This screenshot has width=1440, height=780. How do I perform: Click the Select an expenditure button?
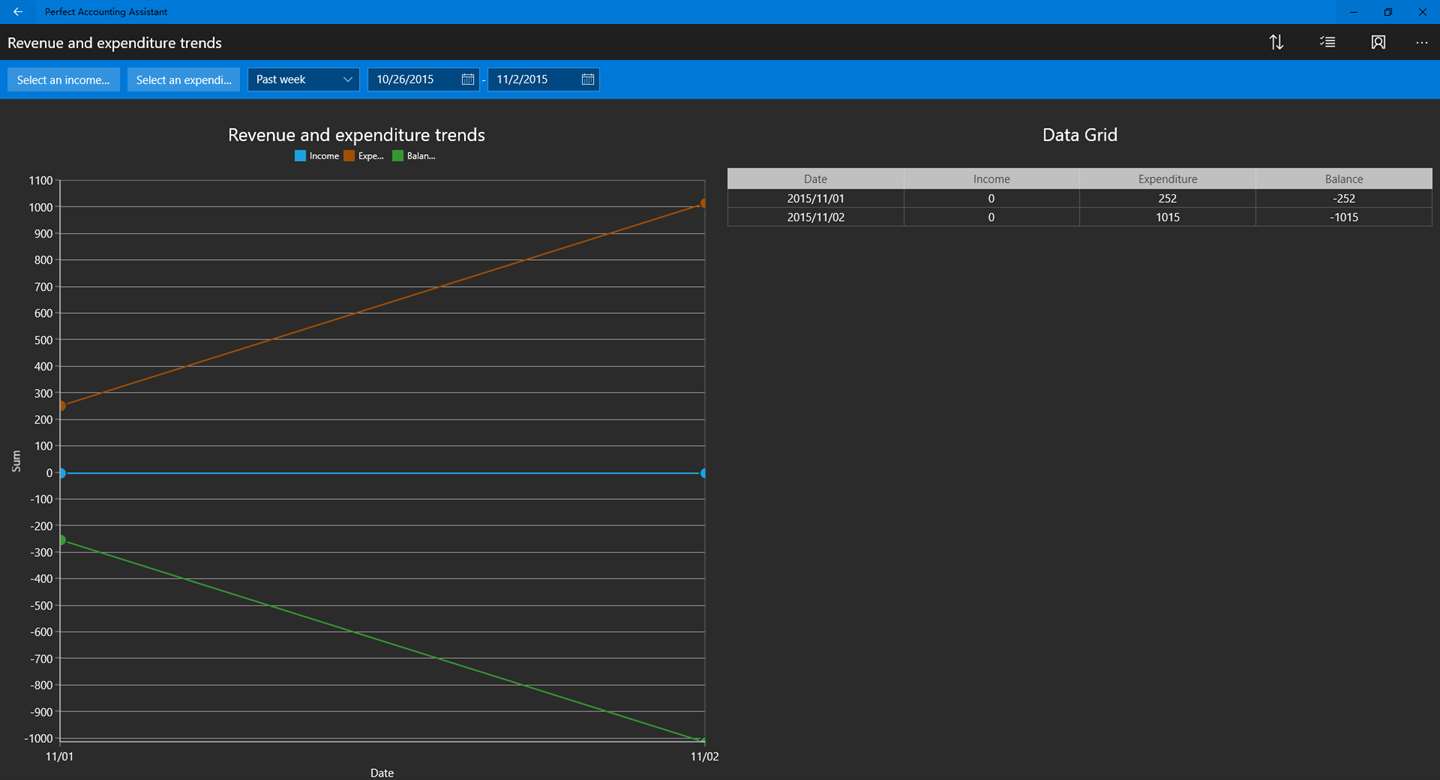184,79
